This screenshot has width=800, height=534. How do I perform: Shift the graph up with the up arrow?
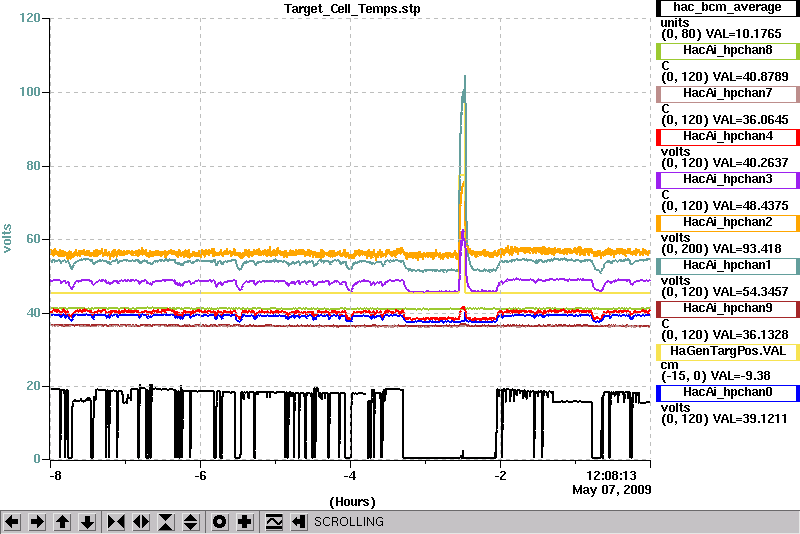(62, 522)
